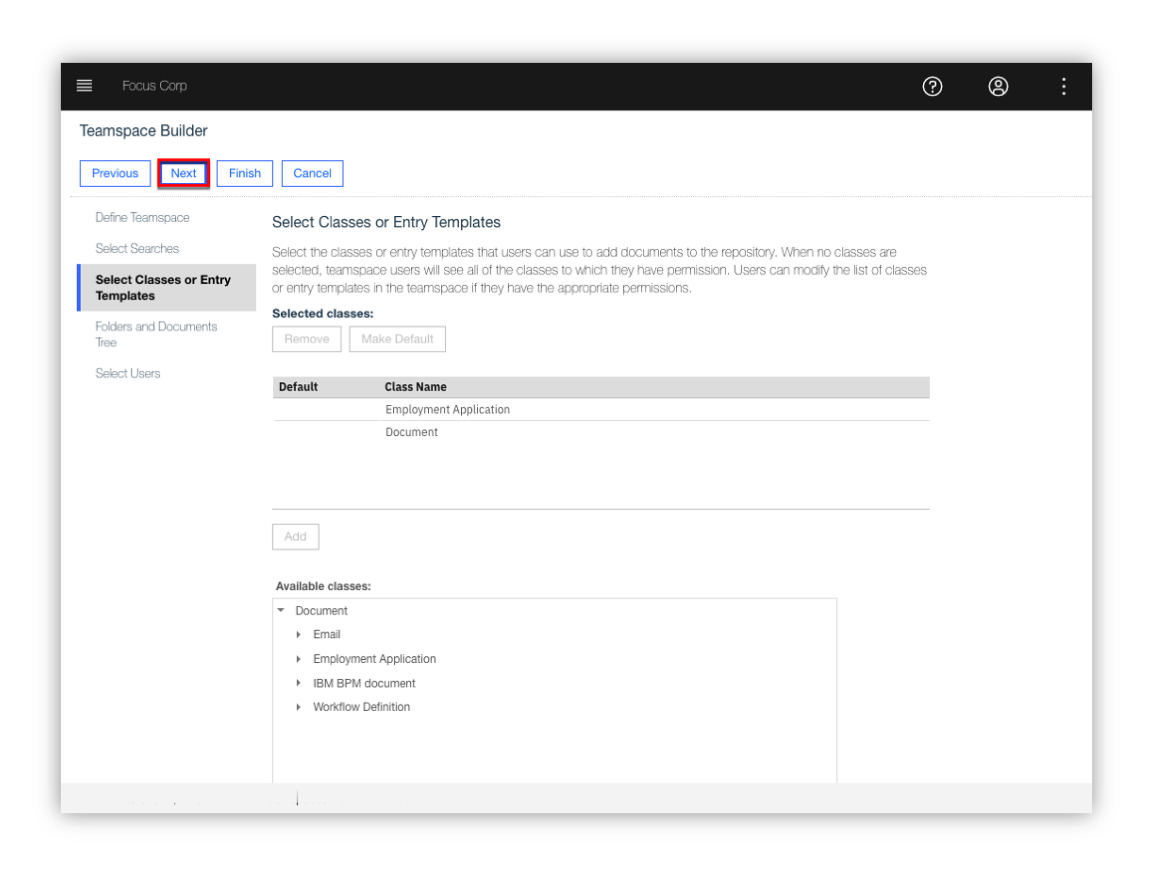Click the Focus Corp title

tap(154, 86)
